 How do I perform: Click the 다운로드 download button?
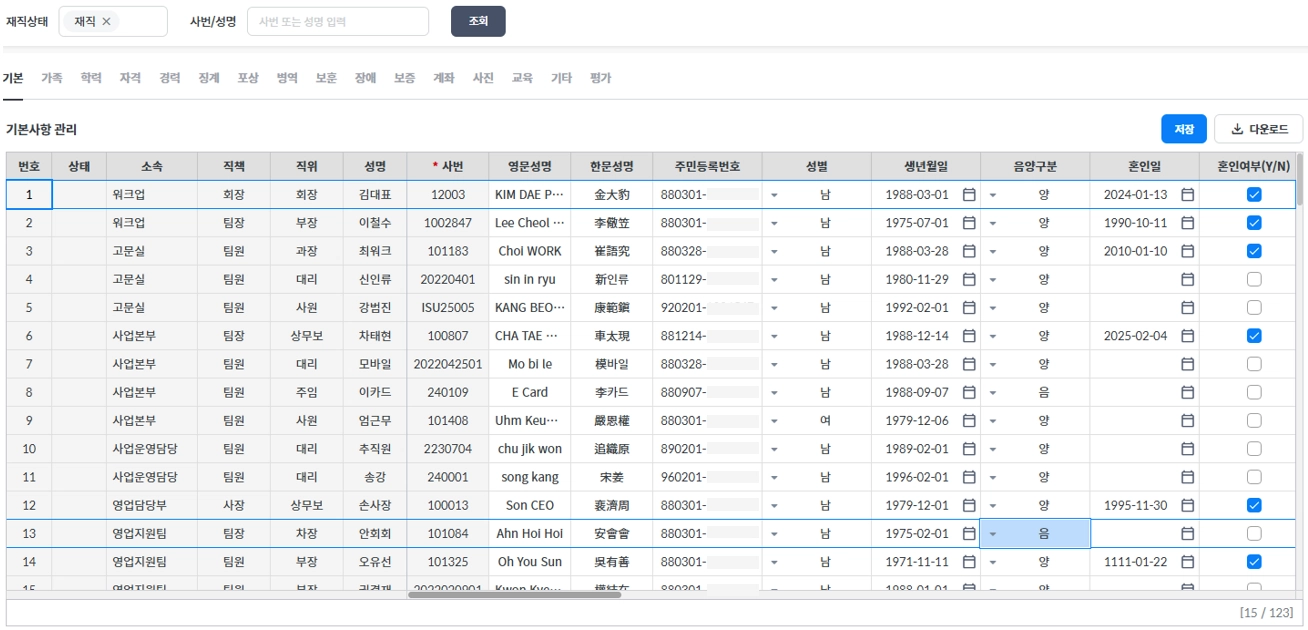click(1258, 129)
